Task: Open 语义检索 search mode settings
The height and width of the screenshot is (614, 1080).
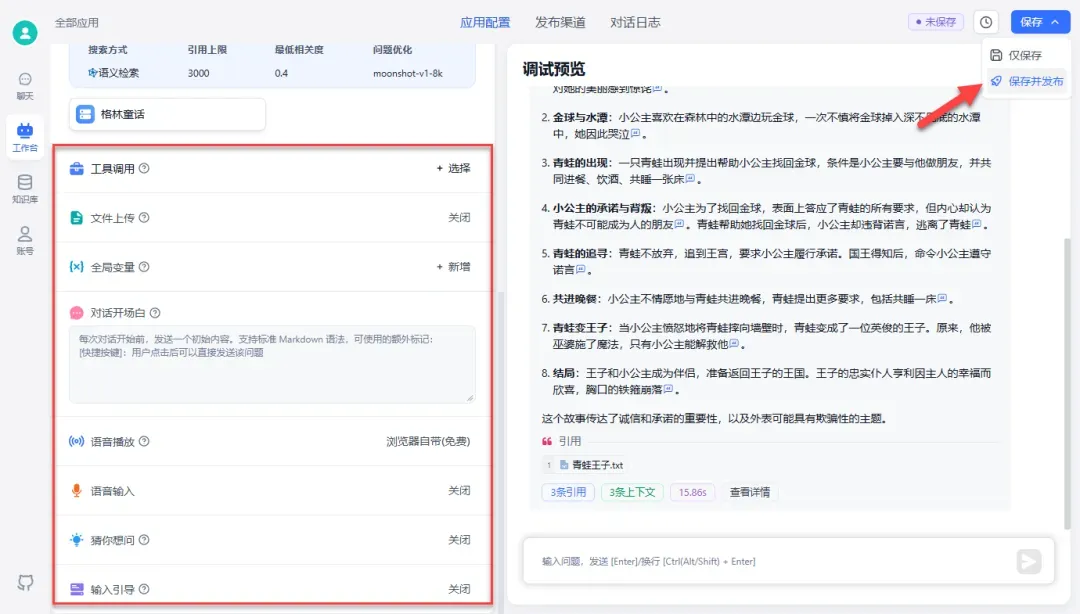Action: pyautogui.click(x=114, y=73)
